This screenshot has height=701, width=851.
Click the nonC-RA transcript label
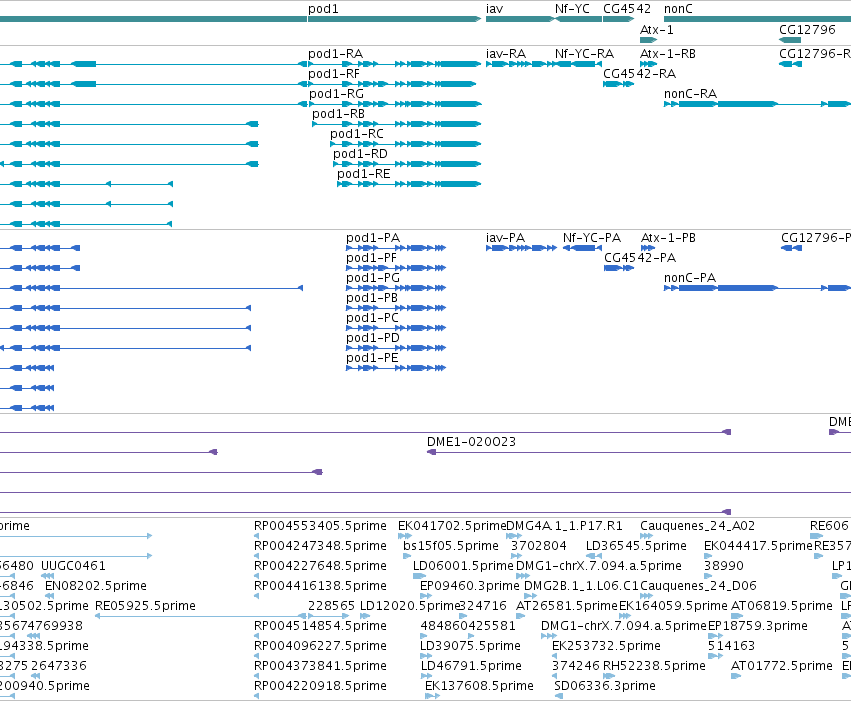(690, 94)
